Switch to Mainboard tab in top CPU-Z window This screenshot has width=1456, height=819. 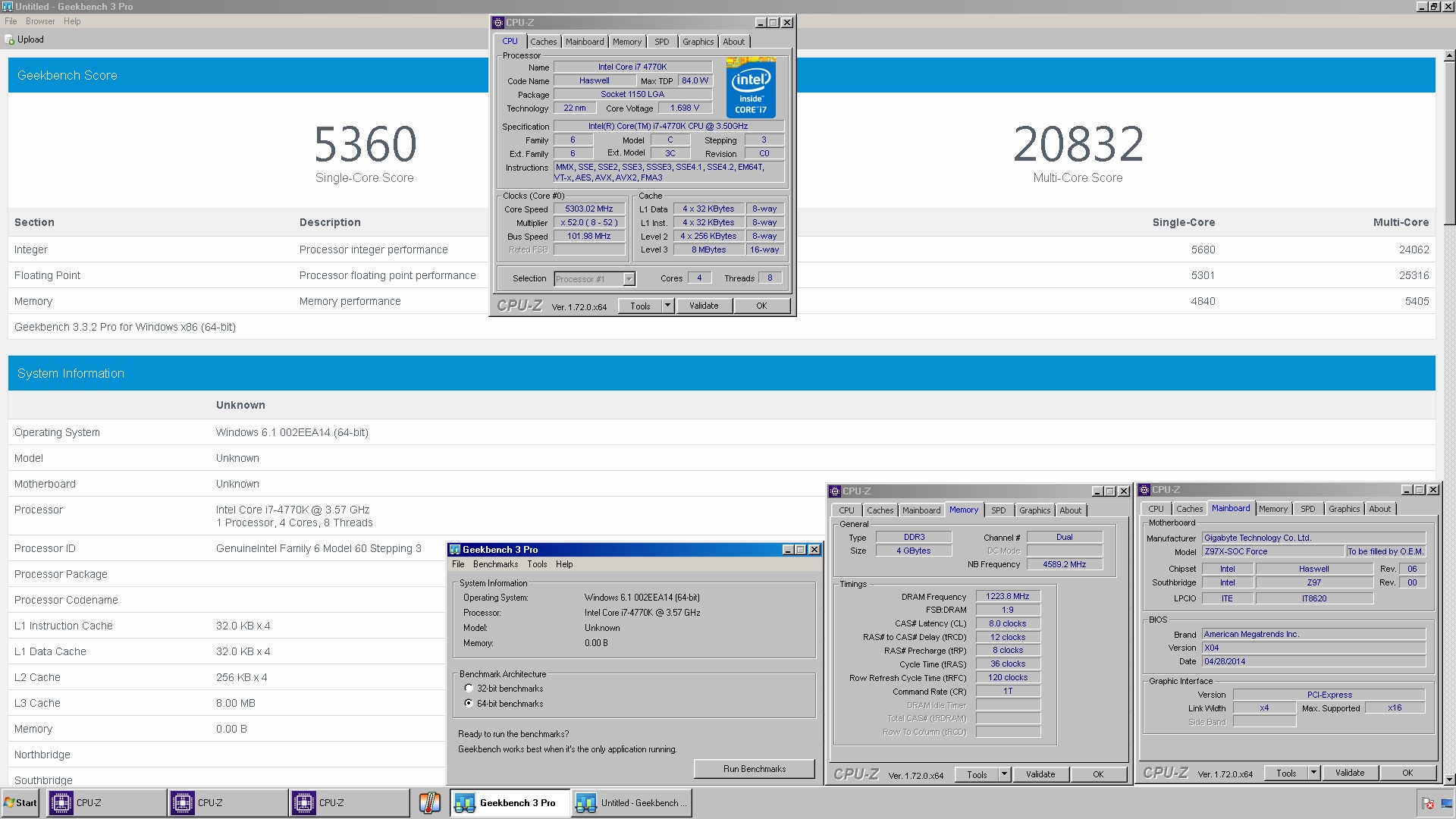click(585, 42)
